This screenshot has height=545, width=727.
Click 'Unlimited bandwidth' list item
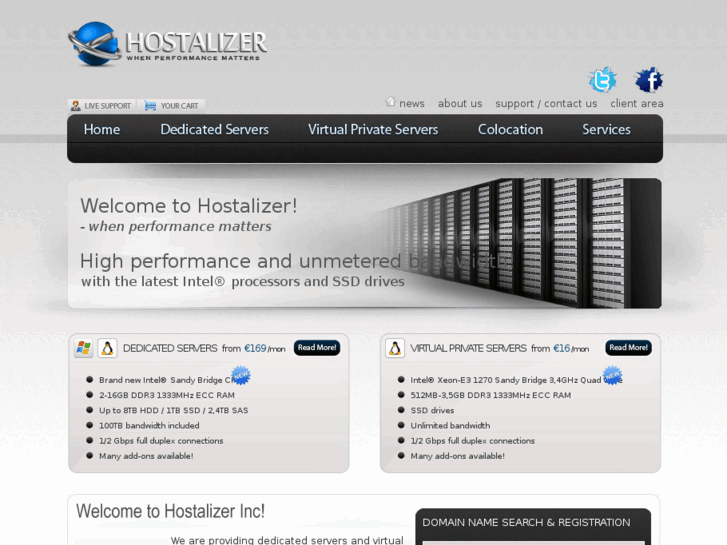point(450,426)
